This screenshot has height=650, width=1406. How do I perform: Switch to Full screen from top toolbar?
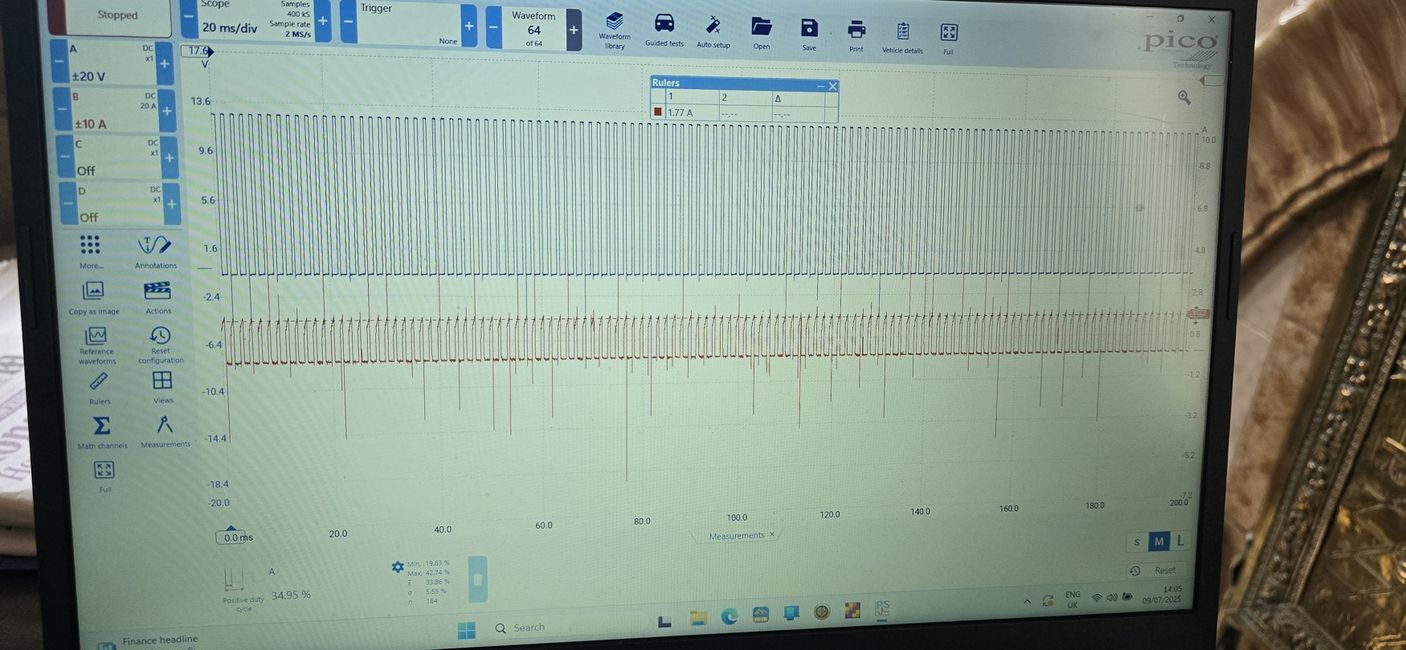[x=949, y=36]
